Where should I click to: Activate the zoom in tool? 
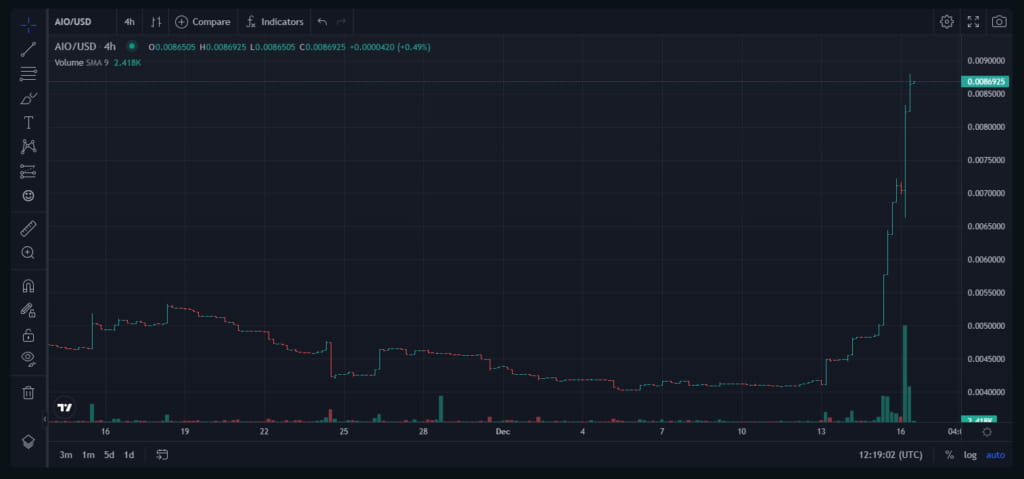(28, 252)
